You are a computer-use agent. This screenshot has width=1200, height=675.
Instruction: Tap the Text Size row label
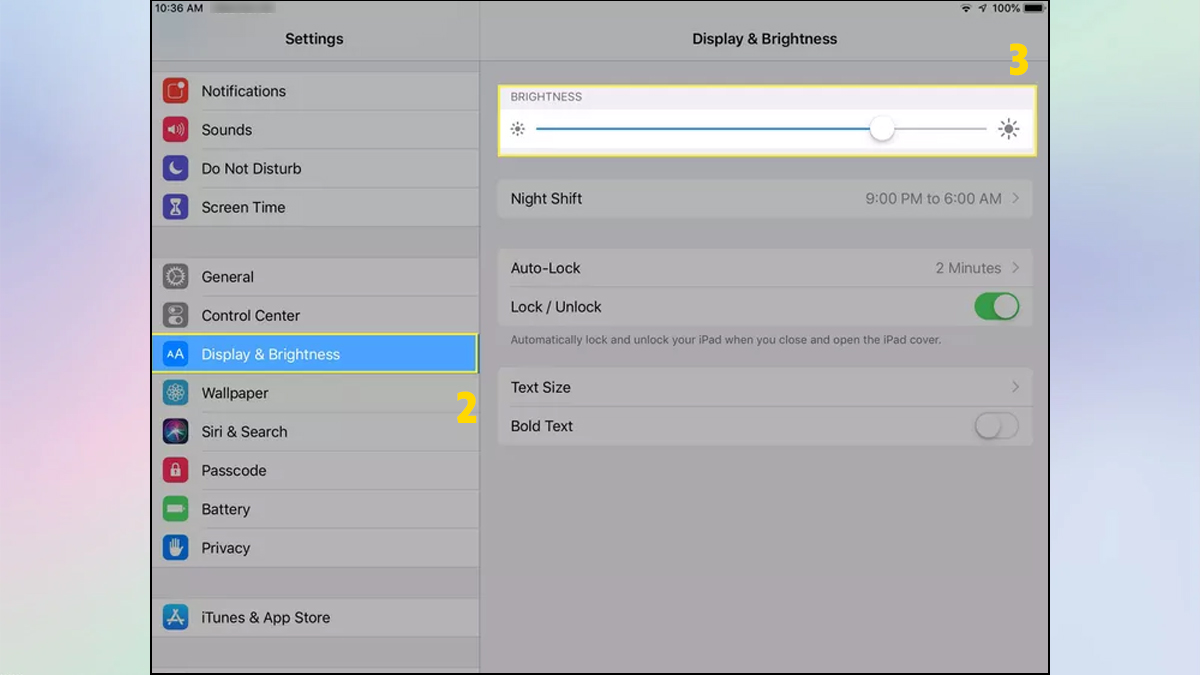(x=541, y=387)
